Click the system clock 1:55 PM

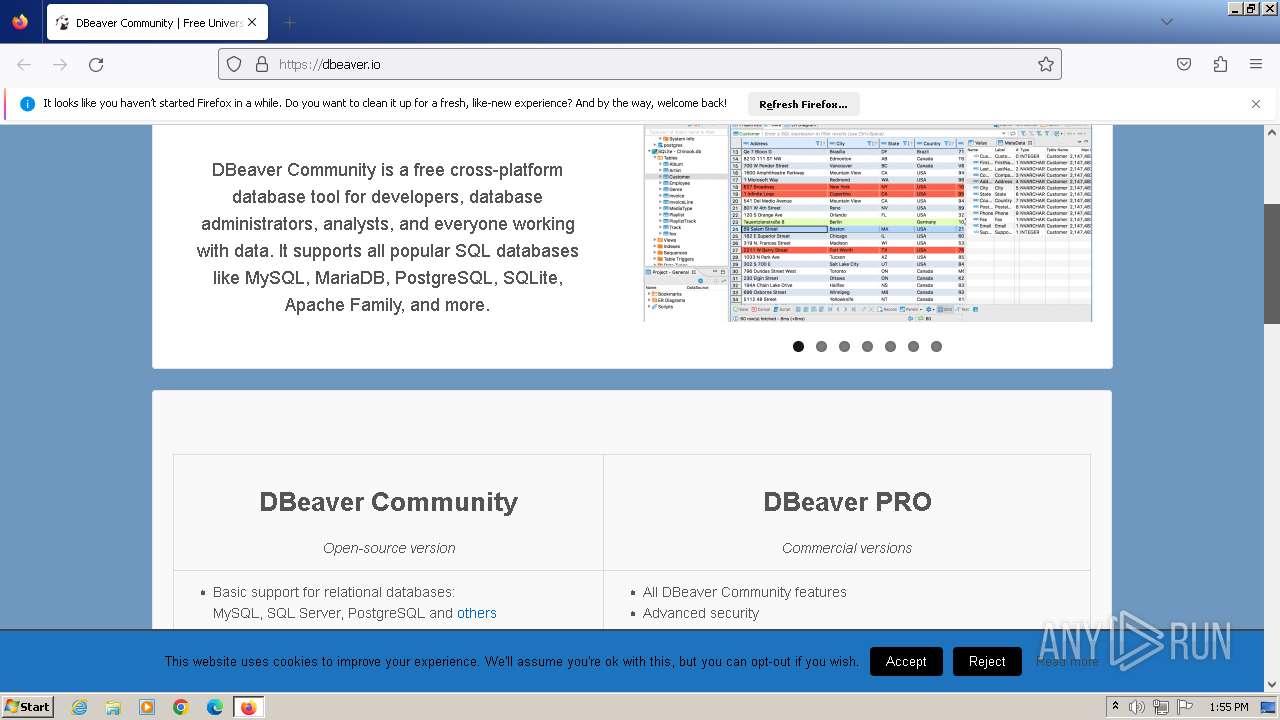click(x=1229, y=707)
